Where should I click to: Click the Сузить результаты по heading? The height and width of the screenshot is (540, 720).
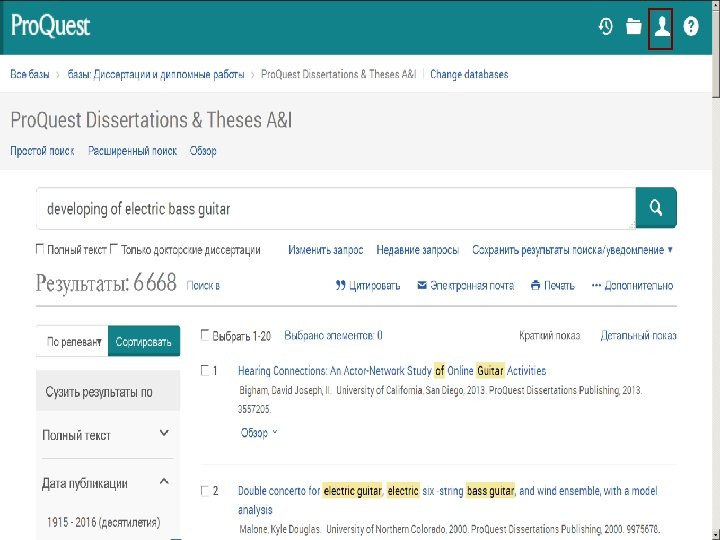pos(99,393)
